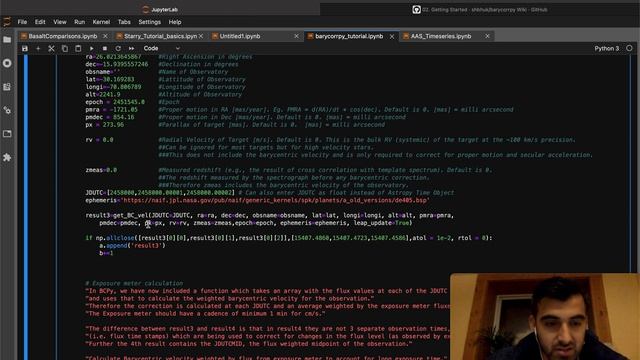Open the Open Tabs sidebar panel
Screen dimensions: 640x360
click(x=7, y=134)
